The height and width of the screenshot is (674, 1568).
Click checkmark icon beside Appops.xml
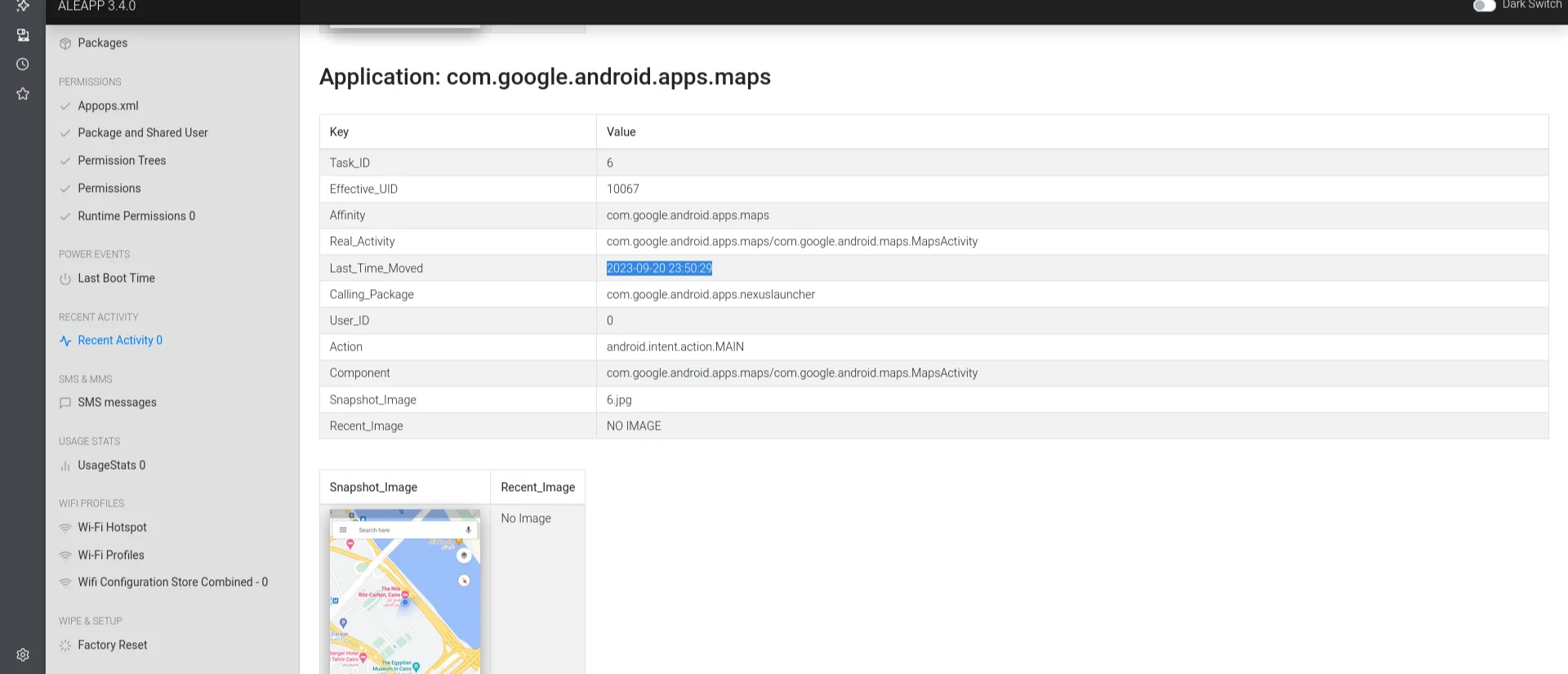click(65, 106)
